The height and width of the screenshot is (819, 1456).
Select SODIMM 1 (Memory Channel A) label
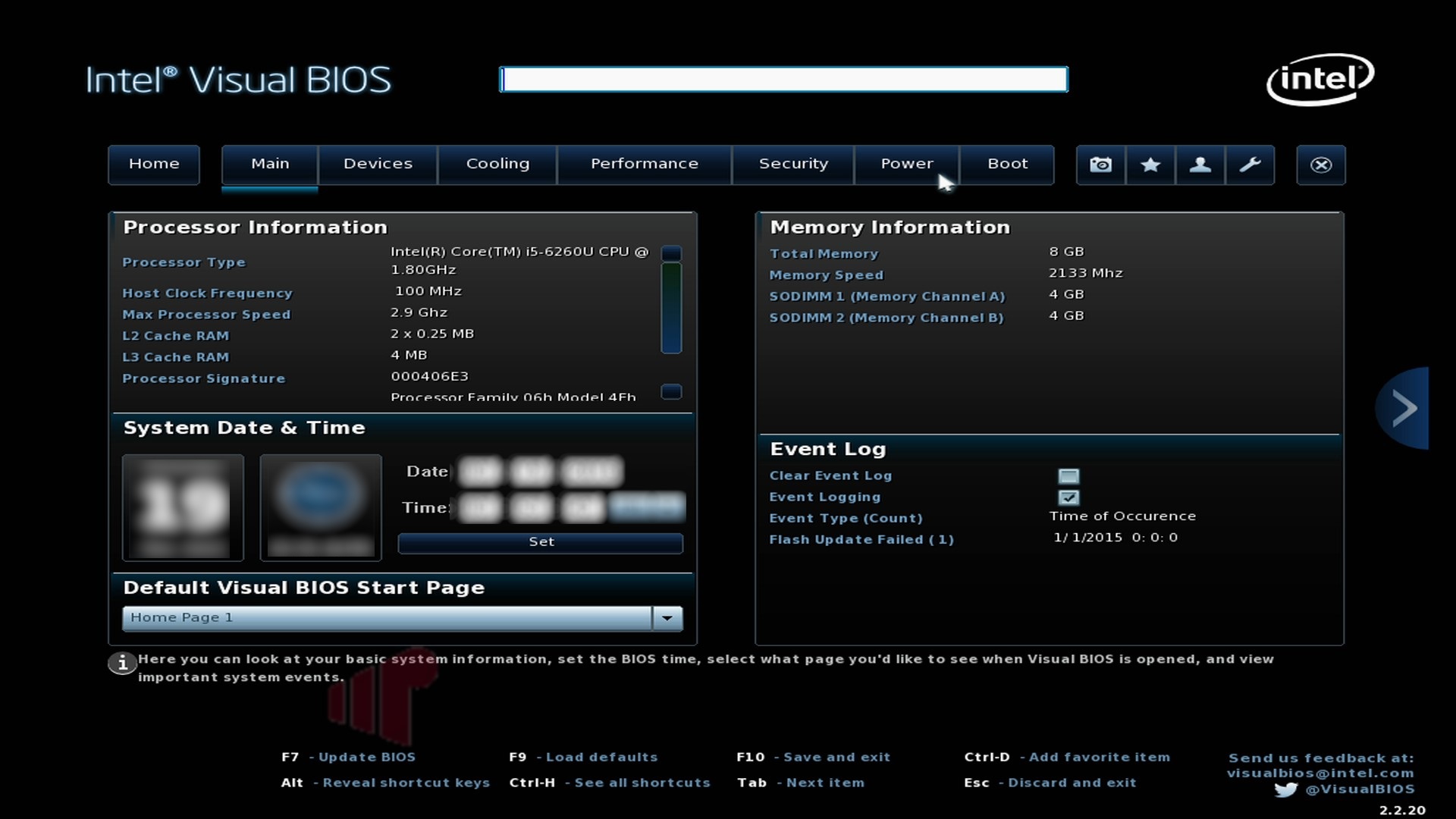(x=887, y=297)
